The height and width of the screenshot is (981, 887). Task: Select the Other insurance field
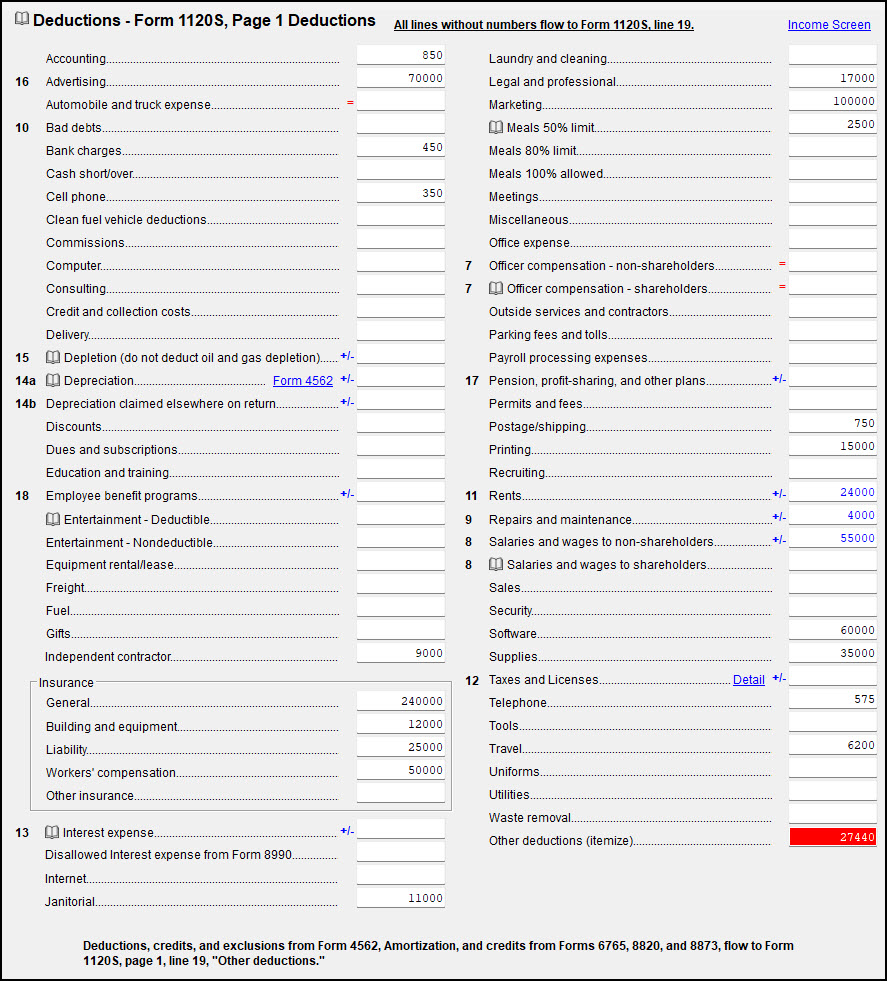pos(401,793)
